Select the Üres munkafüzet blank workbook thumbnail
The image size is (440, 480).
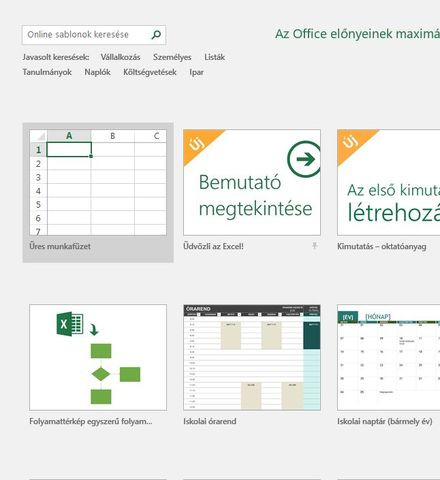pyautogui.click(x=98, y=182)
